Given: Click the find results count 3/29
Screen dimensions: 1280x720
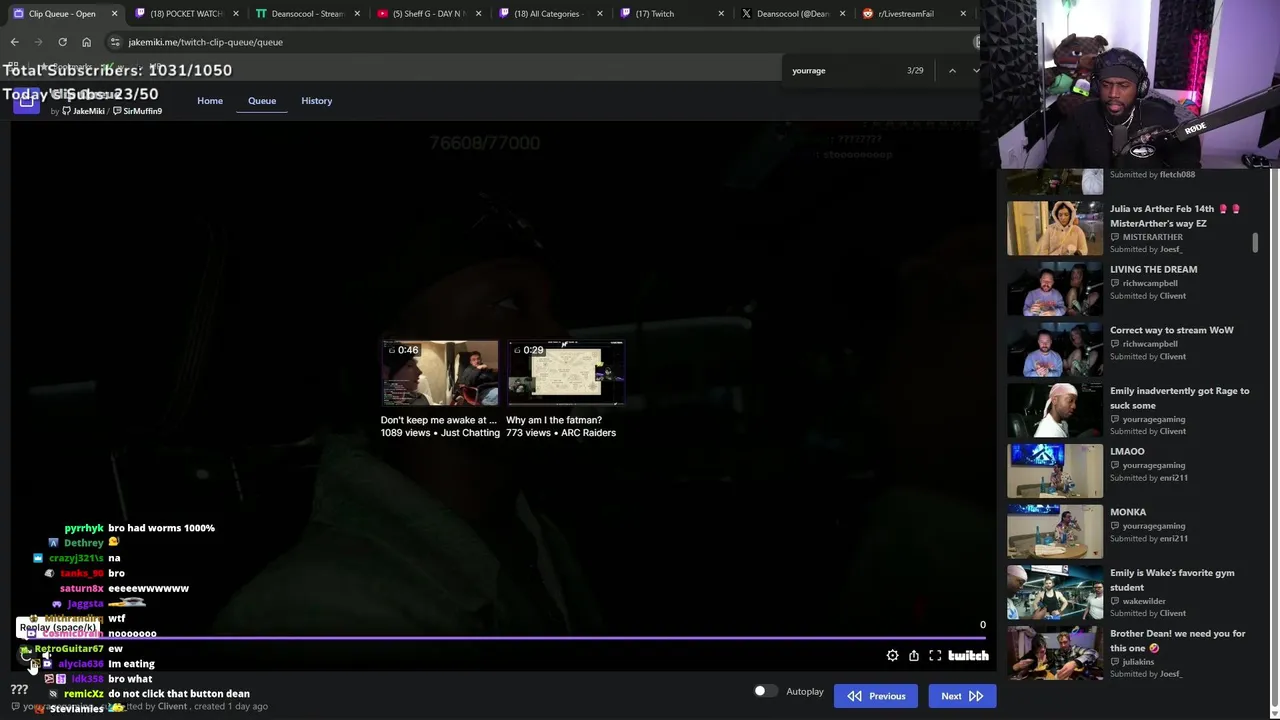Looking at the screenshot, I should tap(915, 70).
